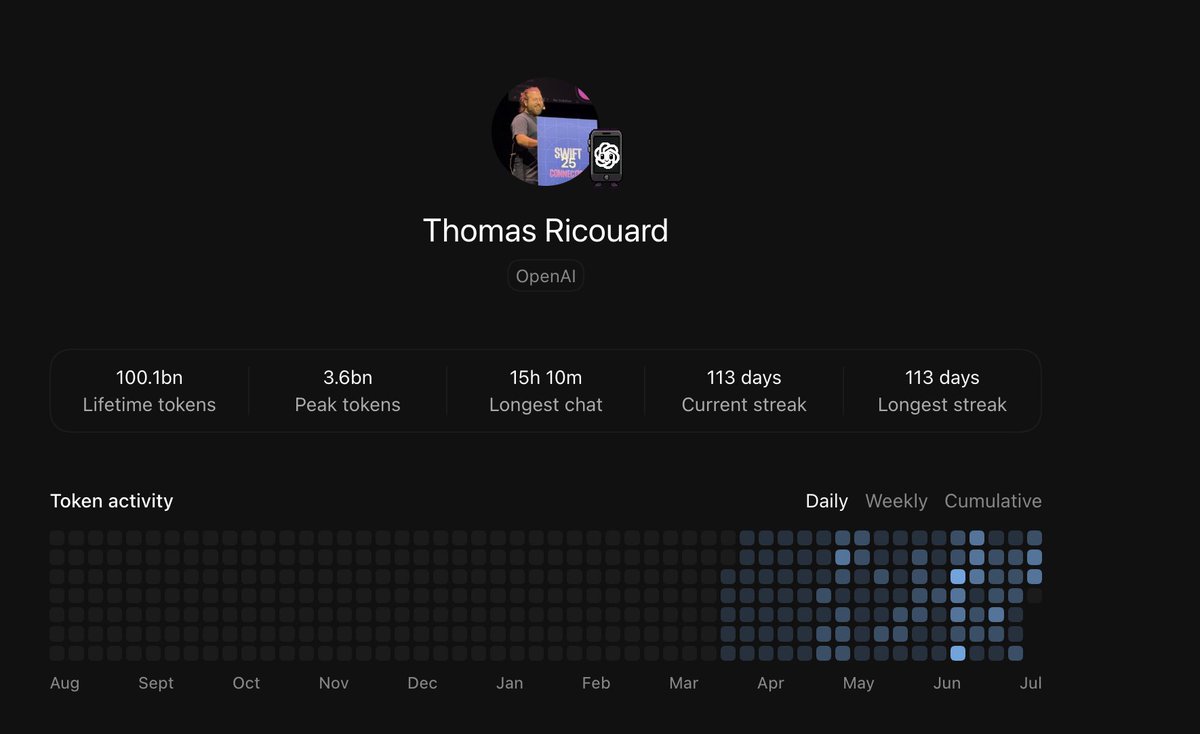The image size is (1200, 734).
Task: Select the 3.6bn Peak tokens stat
Action: [x=348, y=391]
